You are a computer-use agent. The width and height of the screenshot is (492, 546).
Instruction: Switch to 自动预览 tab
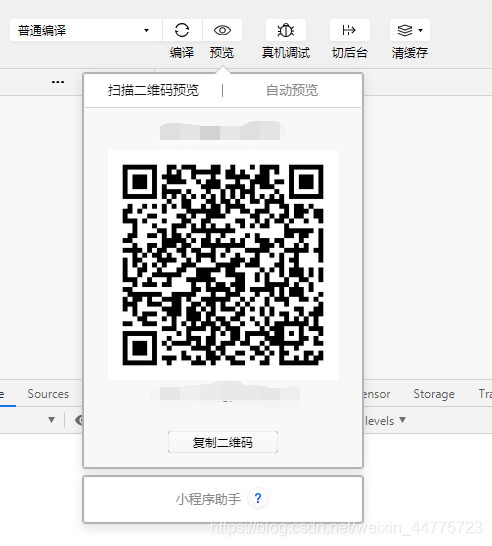click(x=292, y=90)
